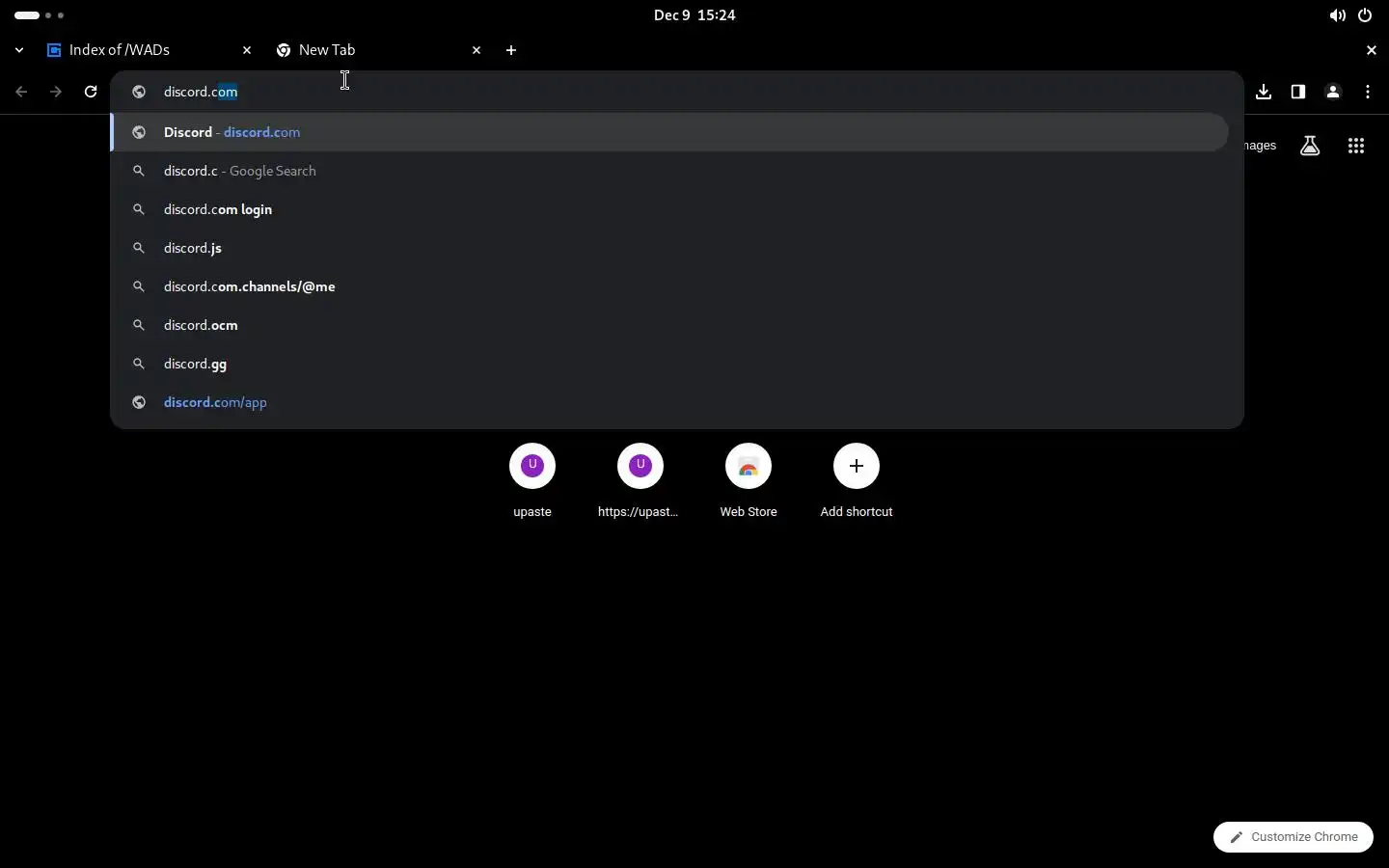Click the Customize Chrome button
This screenshot has width=1389, height=868.
pos(1294,837)
